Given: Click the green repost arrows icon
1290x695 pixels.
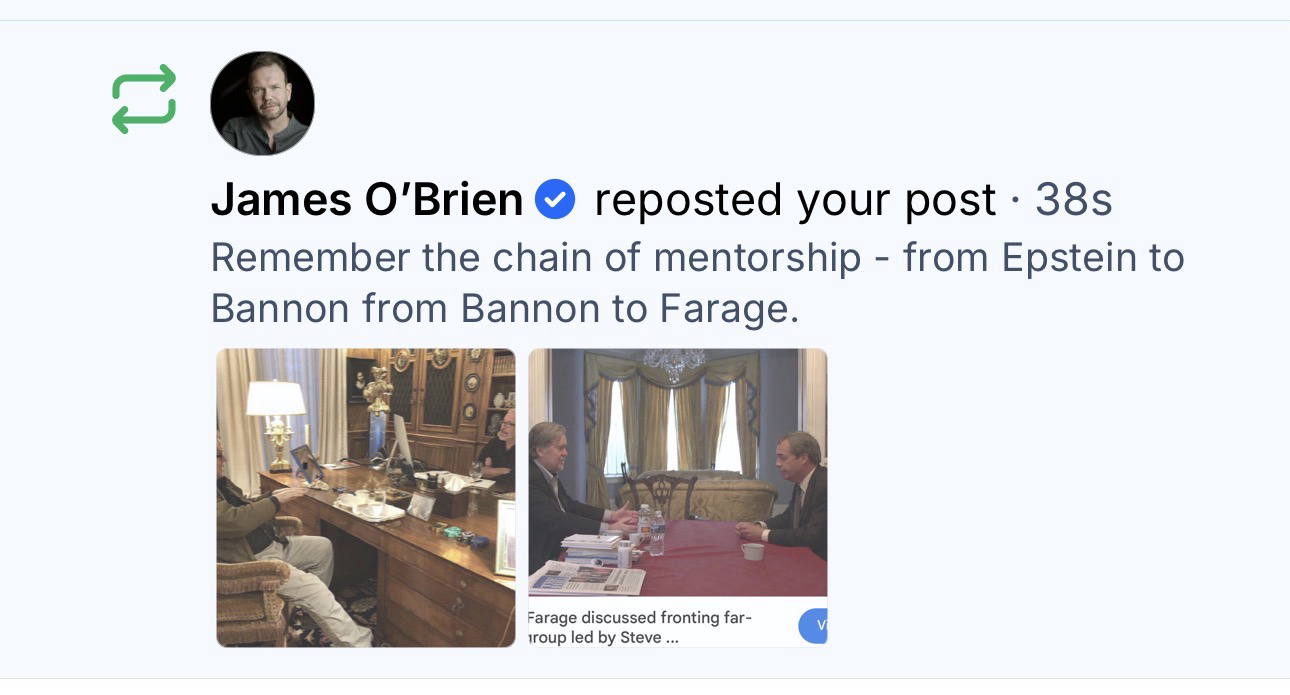Looking at the screenshot, I should point(144,99).
